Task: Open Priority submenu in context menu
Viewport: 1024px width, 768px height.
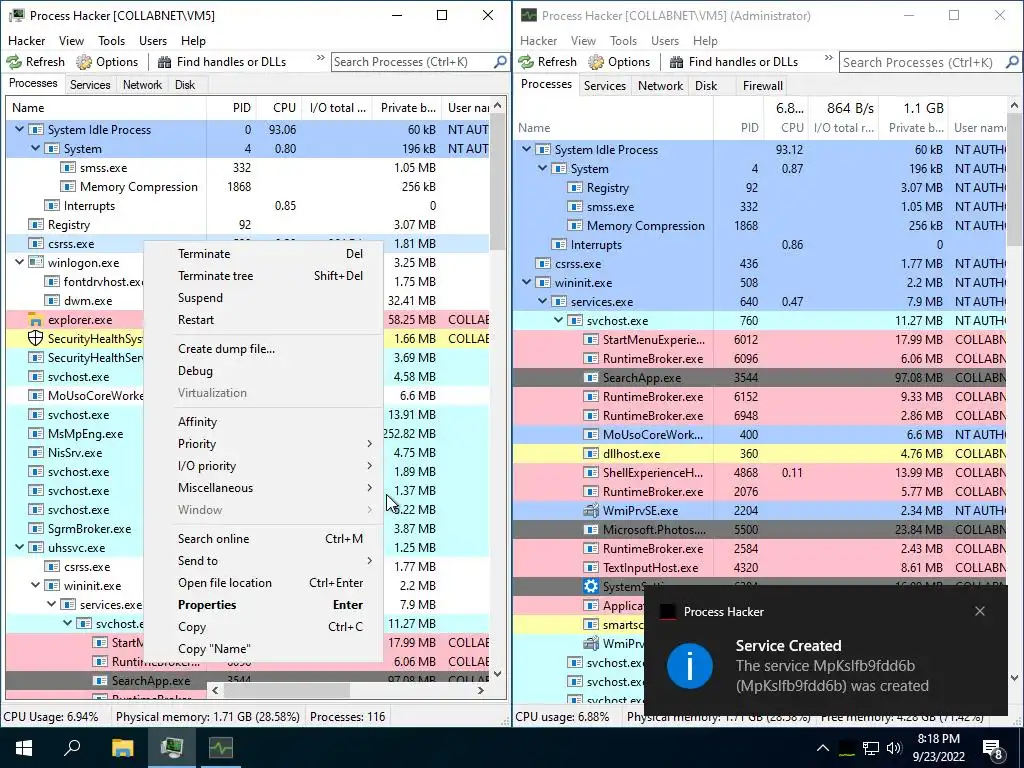Action: pos(263,443)
